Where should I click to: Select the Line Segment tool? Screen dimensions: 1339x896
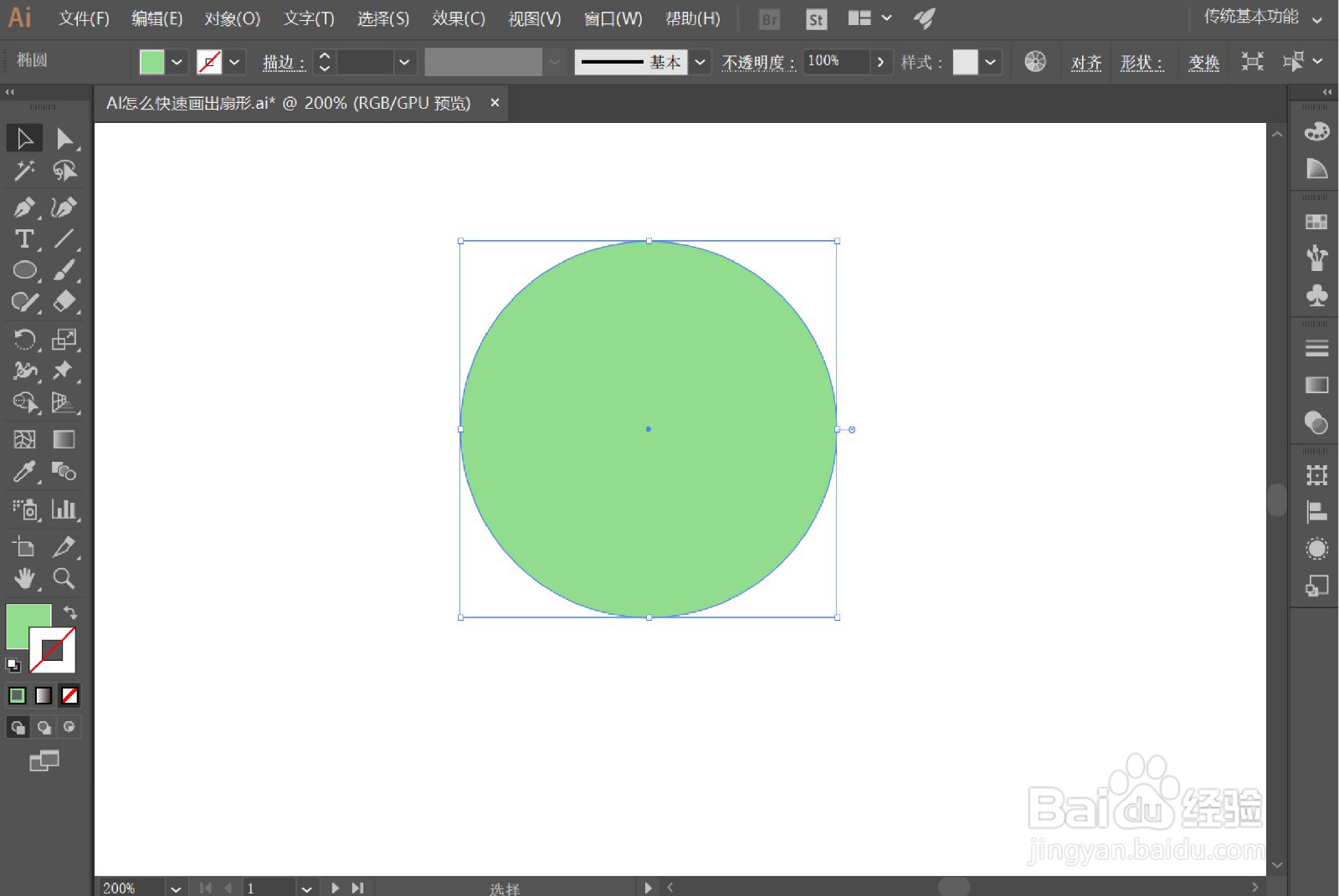click(64, 238)
